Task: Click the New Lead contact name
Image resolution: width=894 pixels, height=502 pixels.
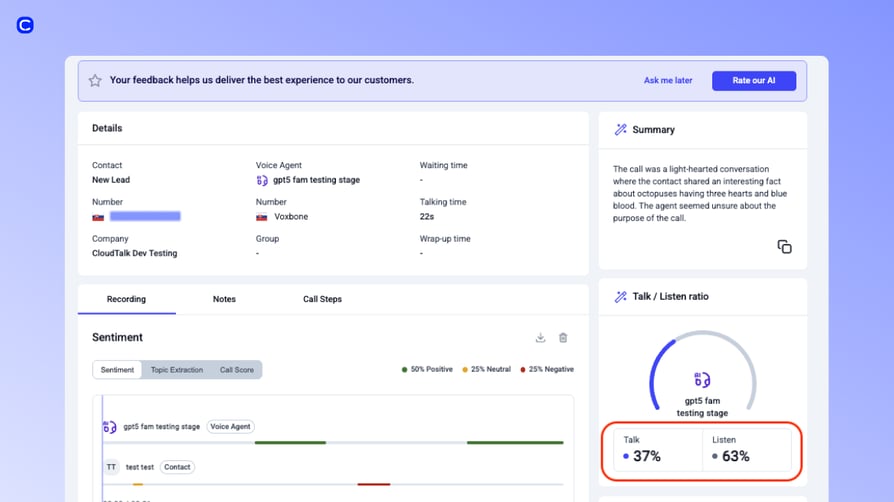Action: [x=111, y=180]
